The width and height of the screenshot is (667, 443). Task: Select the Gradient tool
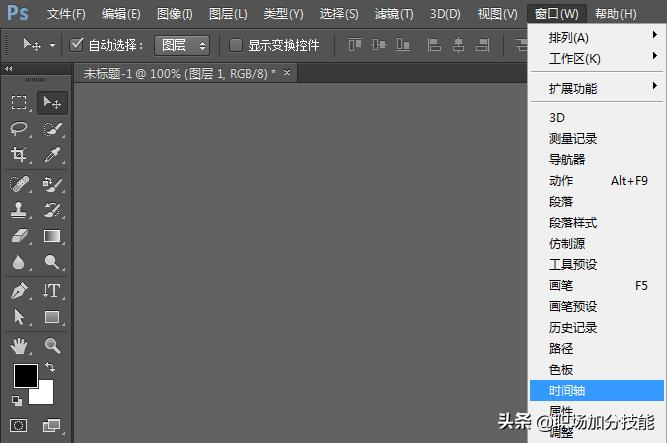point(52,236)
